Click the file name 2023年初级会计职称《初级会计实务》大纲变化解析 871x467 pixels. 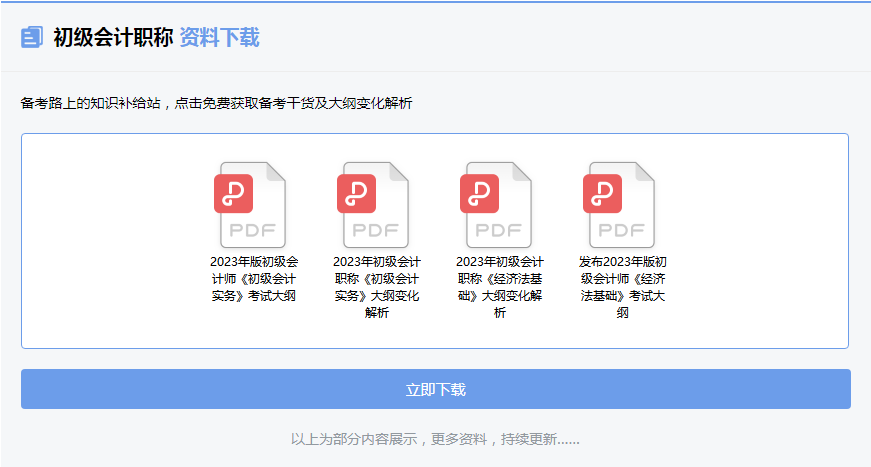(377, 287)
